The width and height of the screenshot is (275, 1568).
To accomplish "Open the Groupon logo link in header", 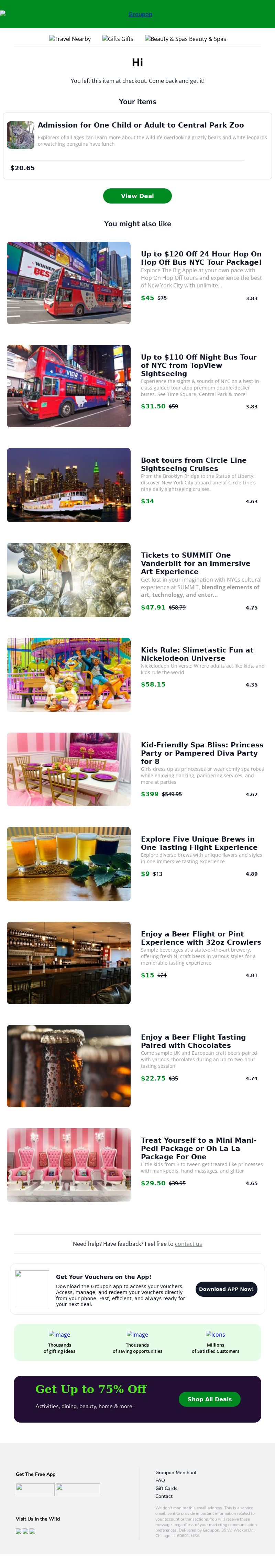I will [140, 14].
